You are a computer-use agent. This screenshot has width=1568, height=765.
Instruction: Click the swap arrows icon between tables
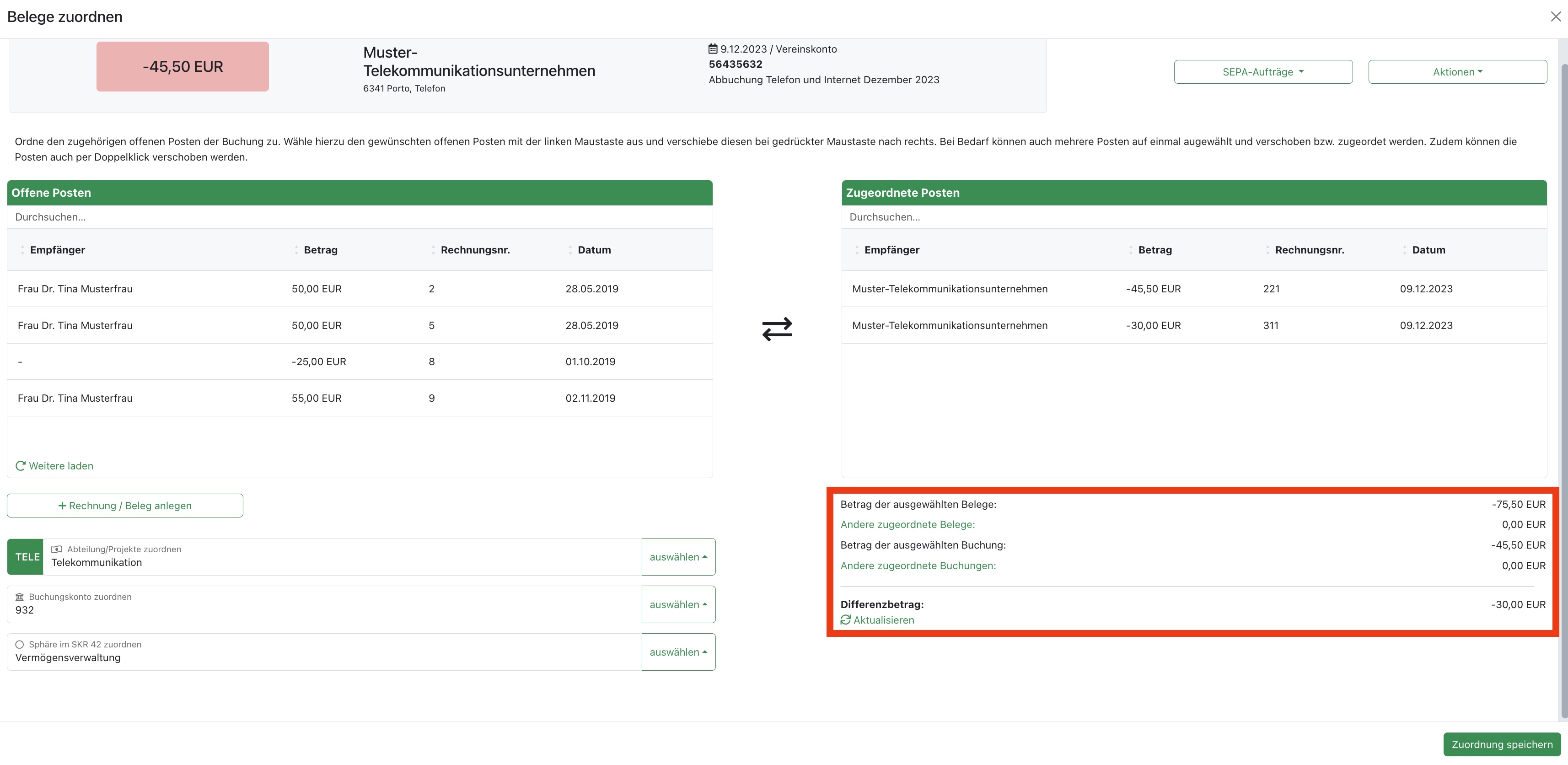click(777, 329)
